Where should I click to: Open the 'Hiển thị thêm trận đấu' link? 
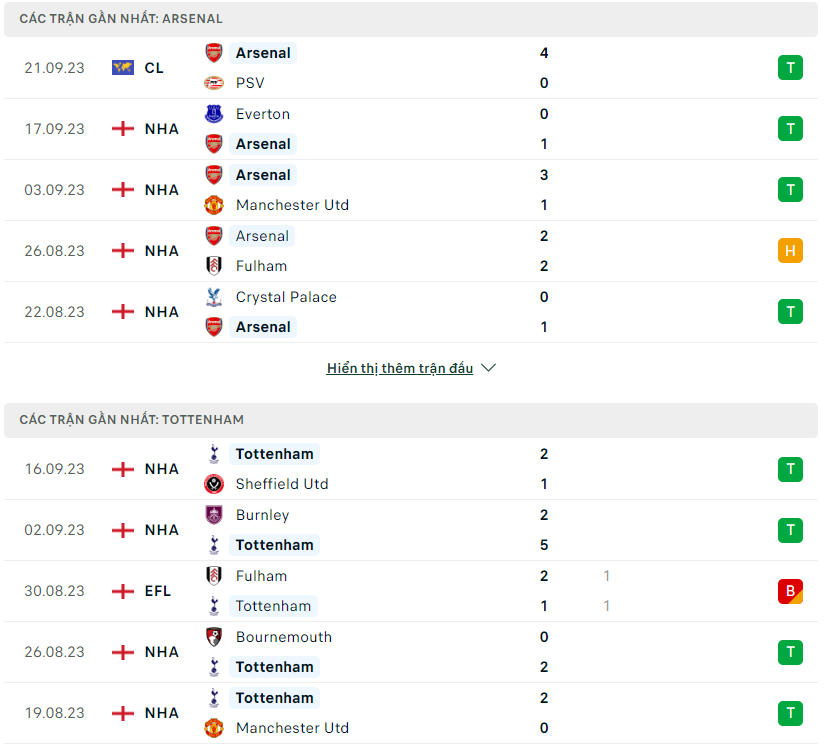click(x=400, y=368)
